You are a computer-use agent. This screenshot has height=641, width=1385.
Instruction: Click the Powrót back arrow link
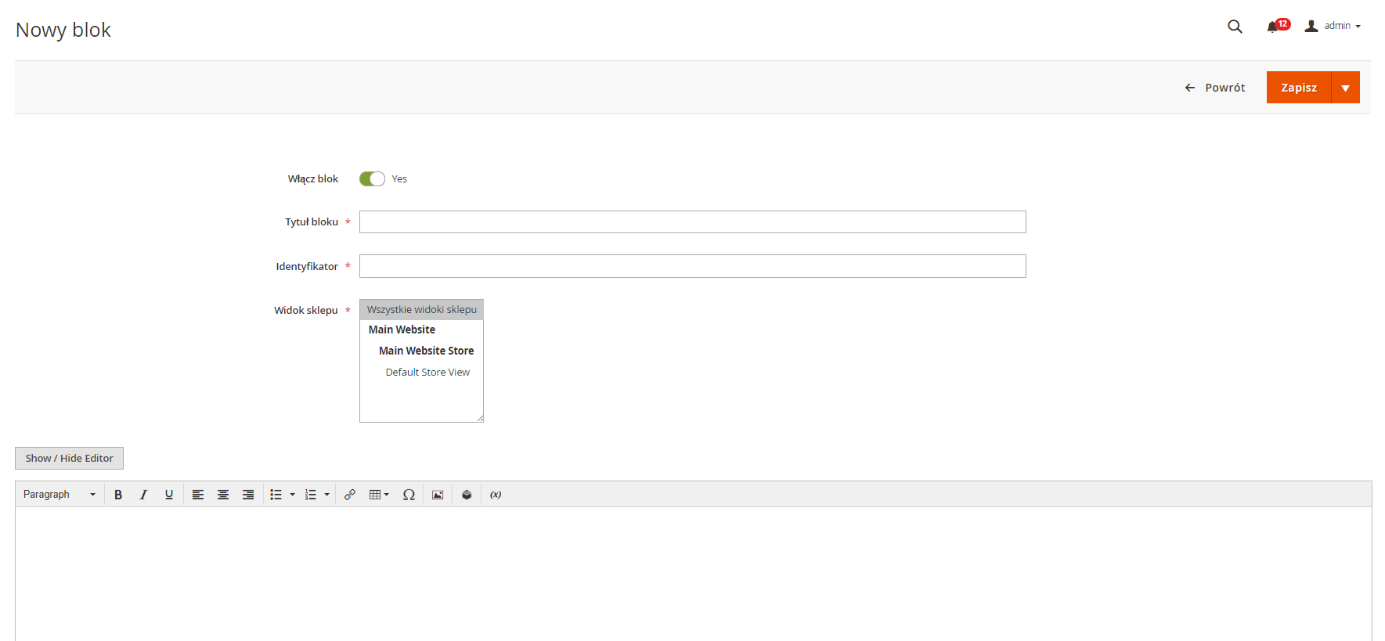point(1215,88)
